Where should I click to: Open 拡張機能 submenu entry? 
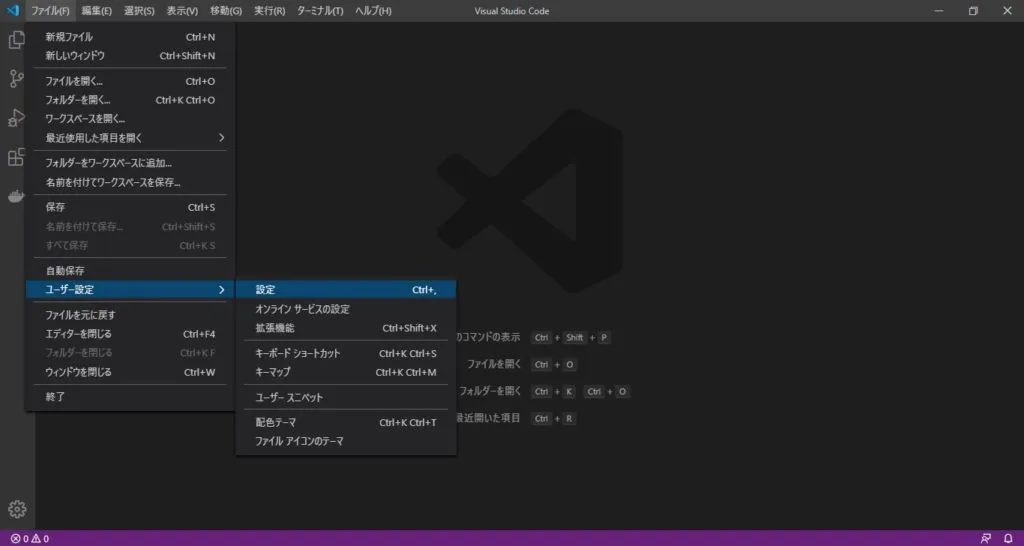point(346,328)
